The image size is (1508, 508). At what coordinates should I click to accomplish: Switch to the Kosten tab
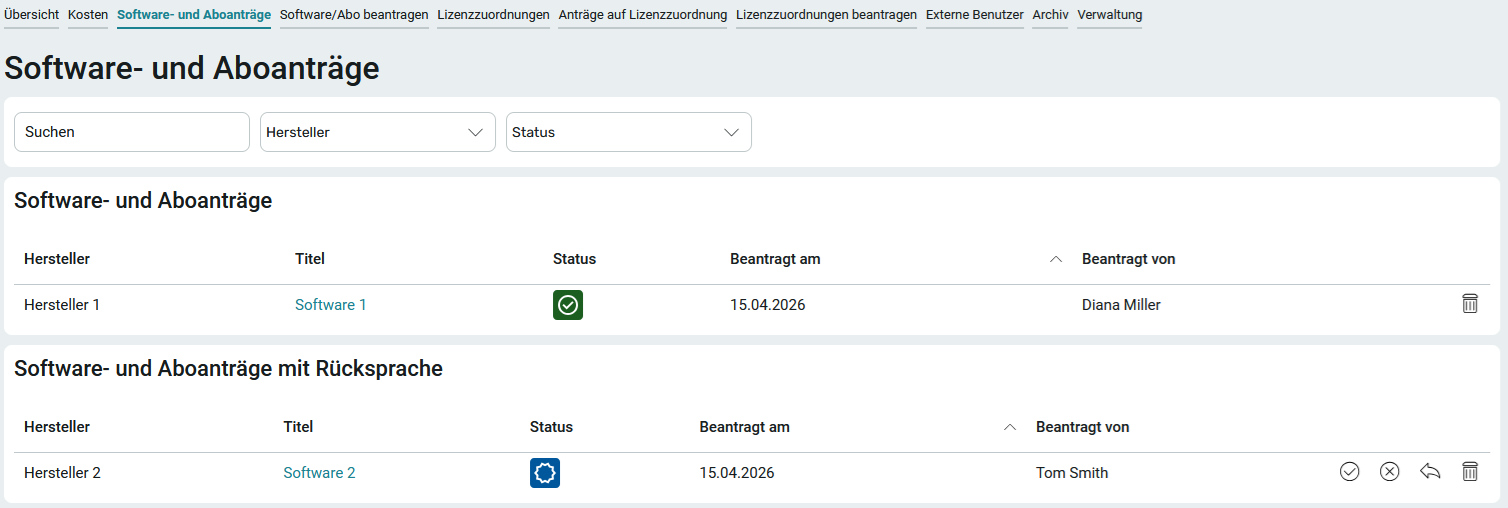pos(88,15)
